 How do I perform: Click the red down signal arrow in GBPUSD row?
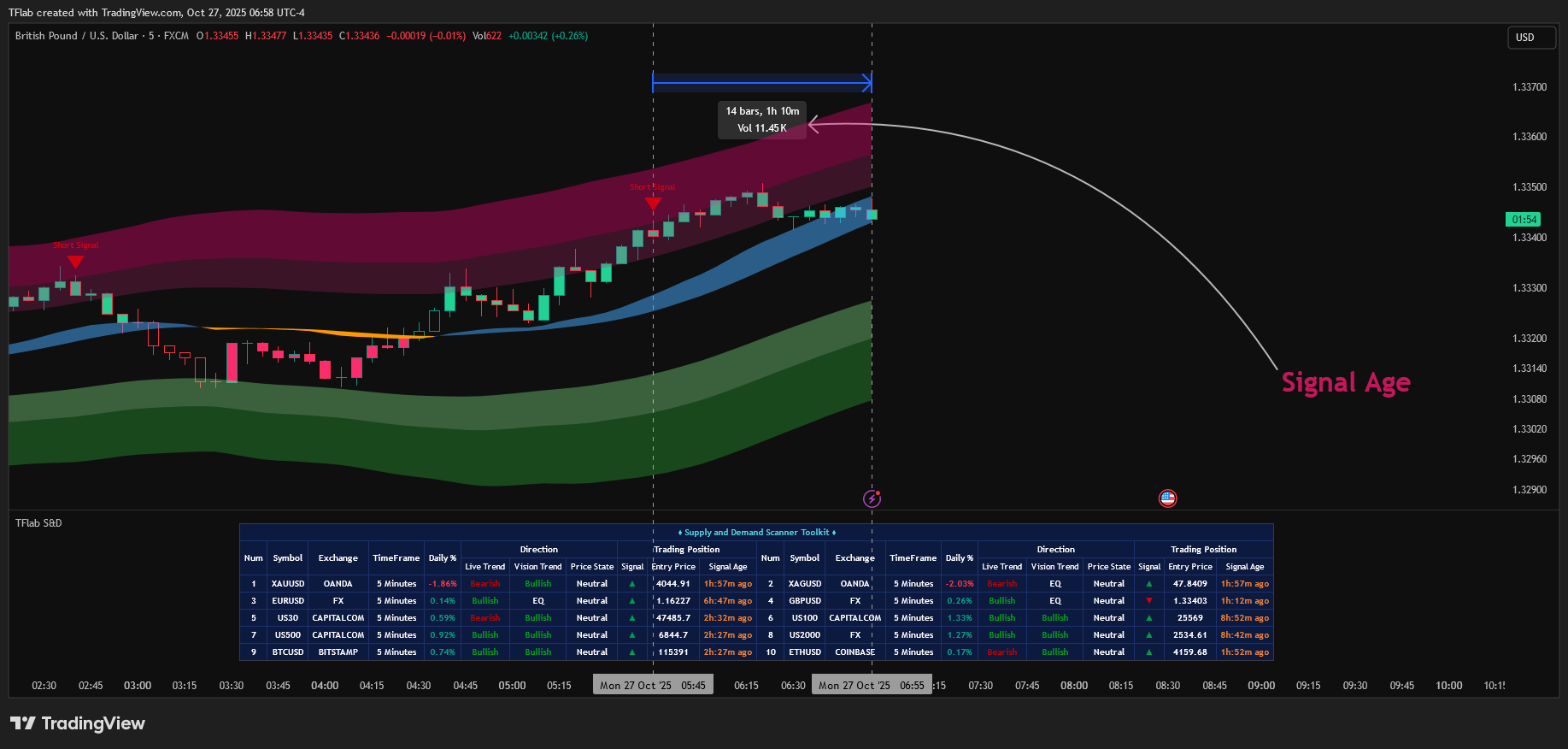(x=1149, y=601)
